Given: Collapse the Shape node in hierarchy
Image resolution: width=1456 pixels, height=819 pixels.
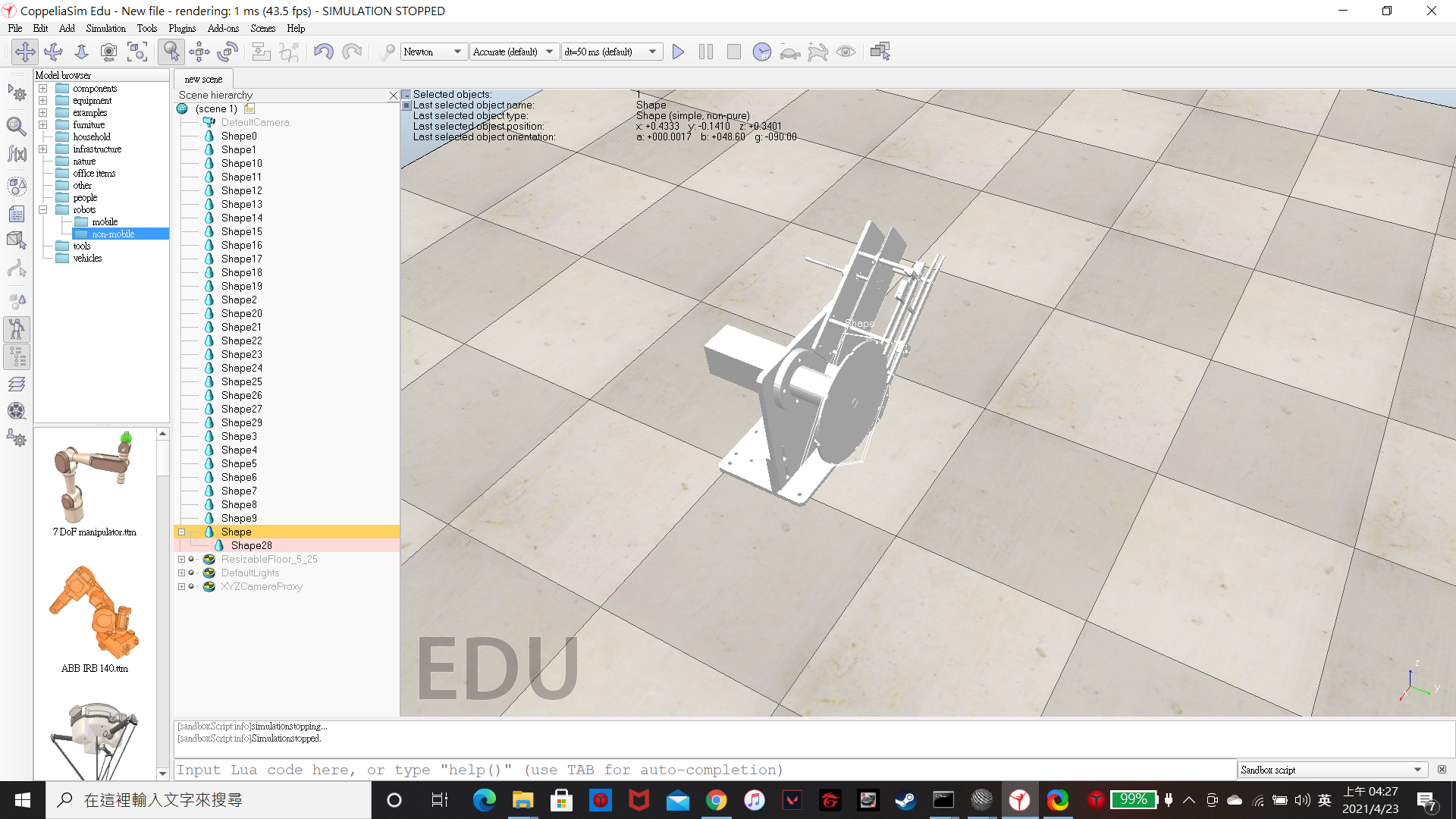Looking at the screenshot, I should [x=182, y=532].
